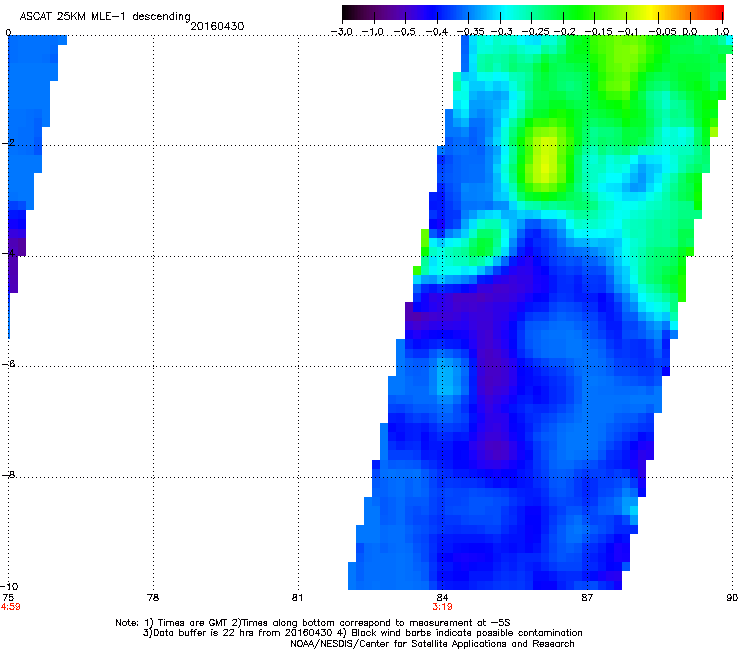Click the -0.05 color bar label

[662, 32]
